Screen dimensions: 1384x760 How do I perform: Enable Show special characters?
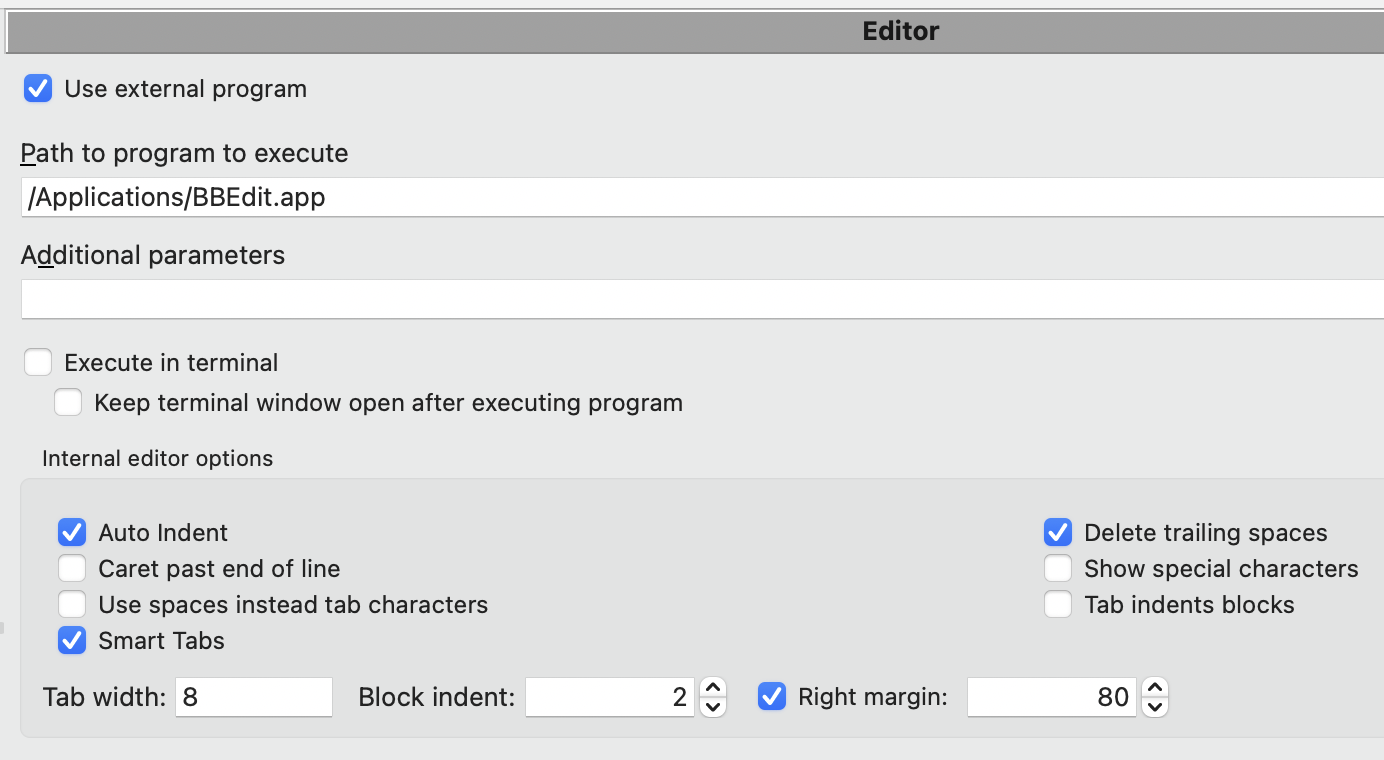(1057, 568)
